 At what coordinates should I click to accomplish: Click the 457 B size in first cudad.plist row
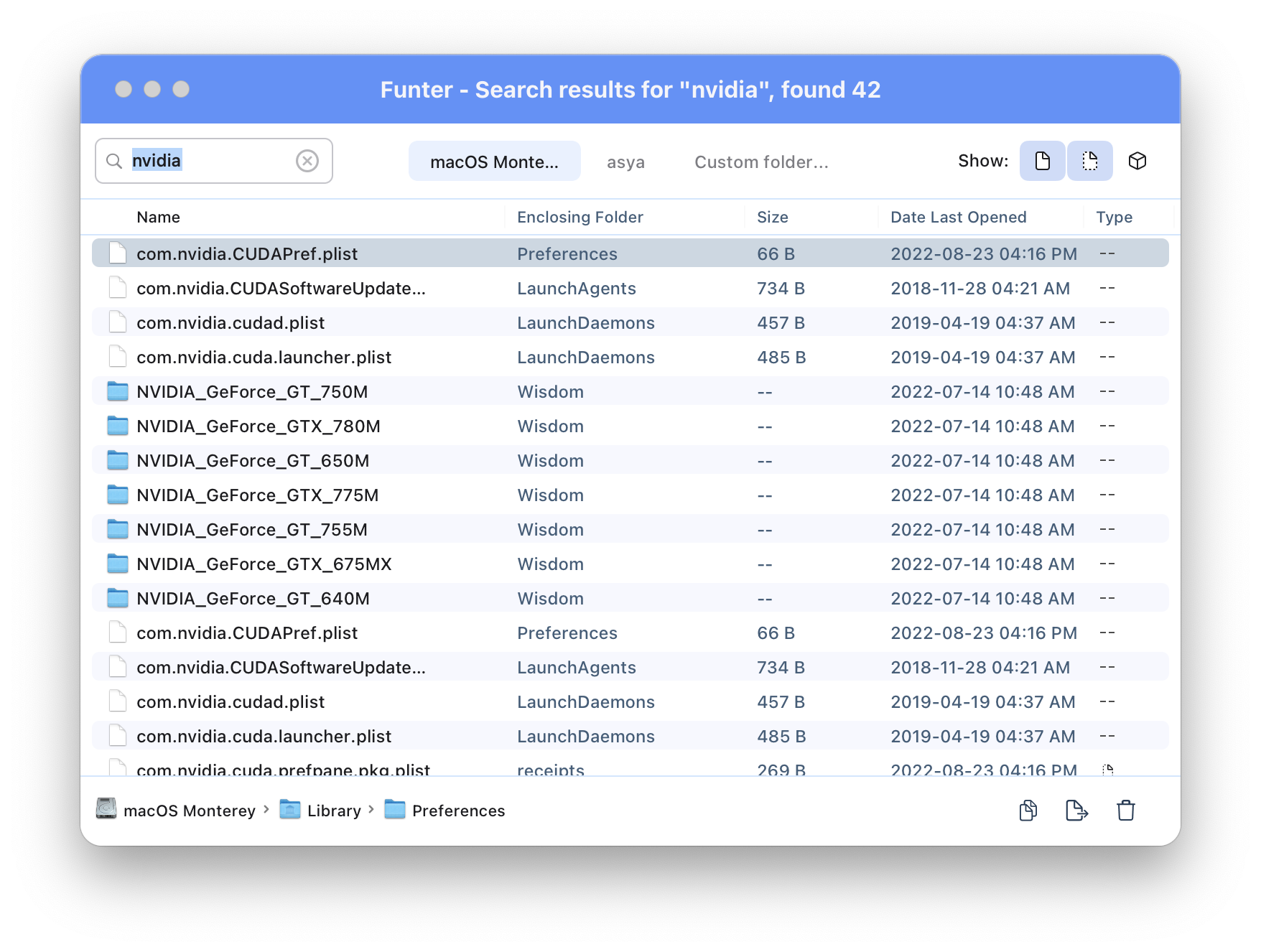click(x=781, y=322)
